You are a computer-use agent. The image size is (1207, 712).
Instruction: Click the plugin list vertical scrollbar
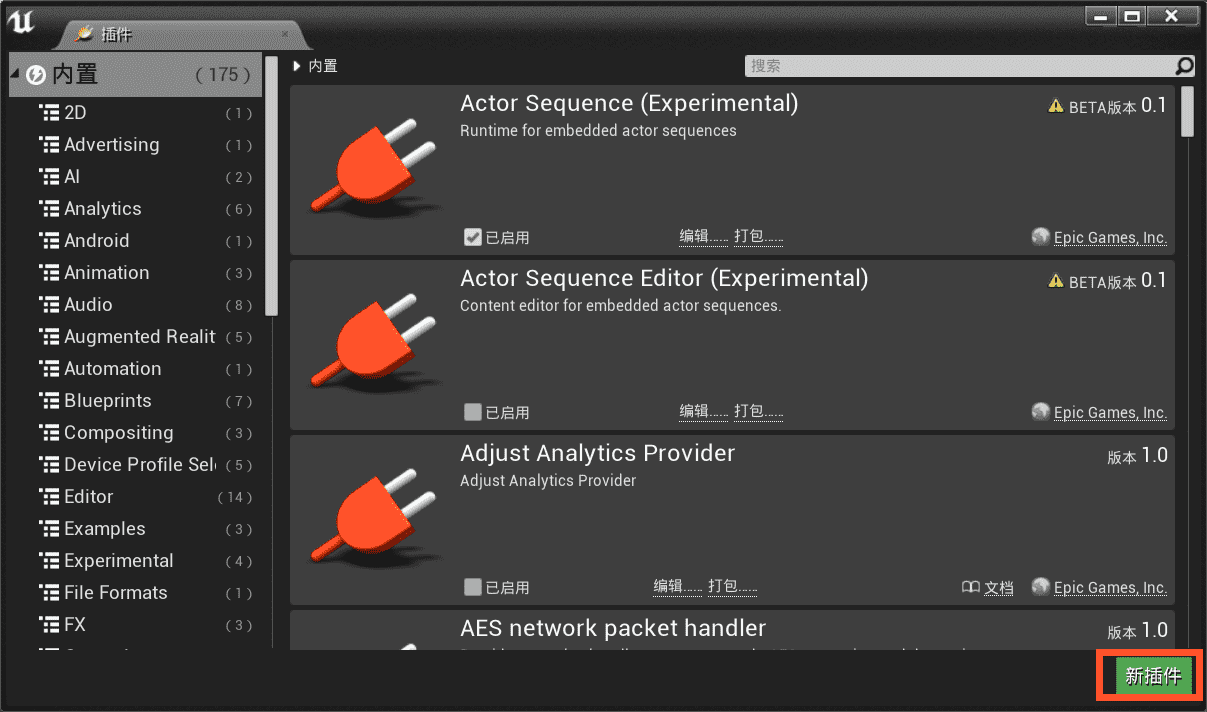pyautogui.click(x=1187, y=111)
